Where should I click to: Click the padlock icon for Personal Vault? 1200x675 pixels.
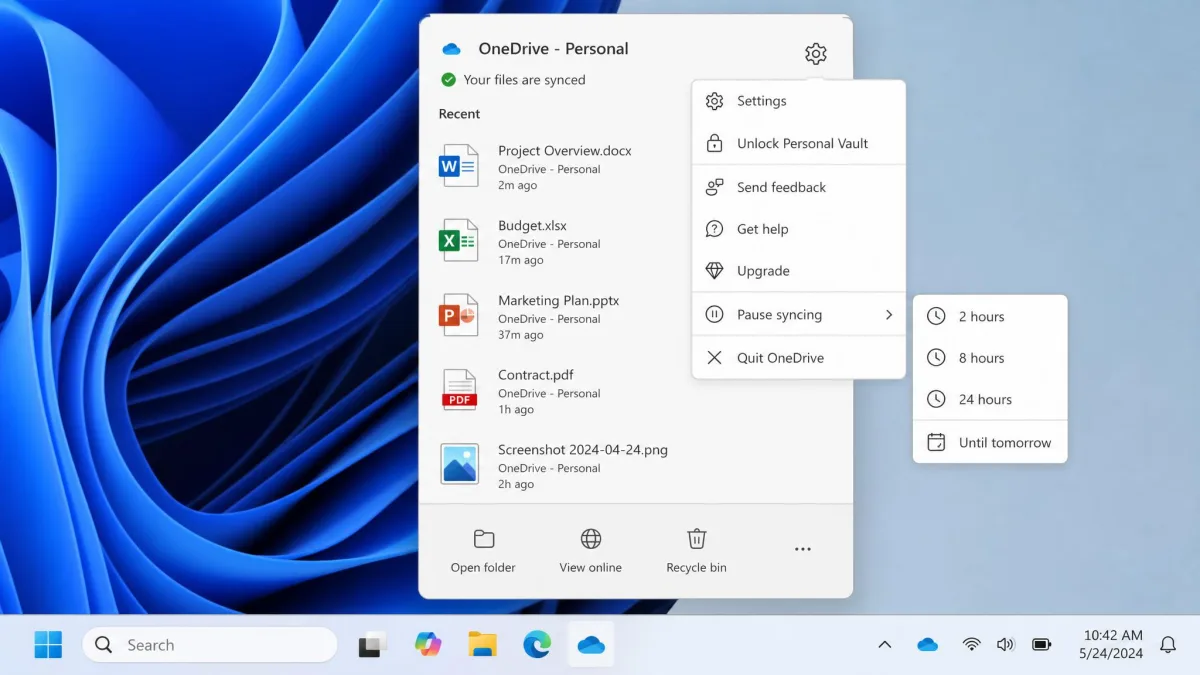pos(714,143)
